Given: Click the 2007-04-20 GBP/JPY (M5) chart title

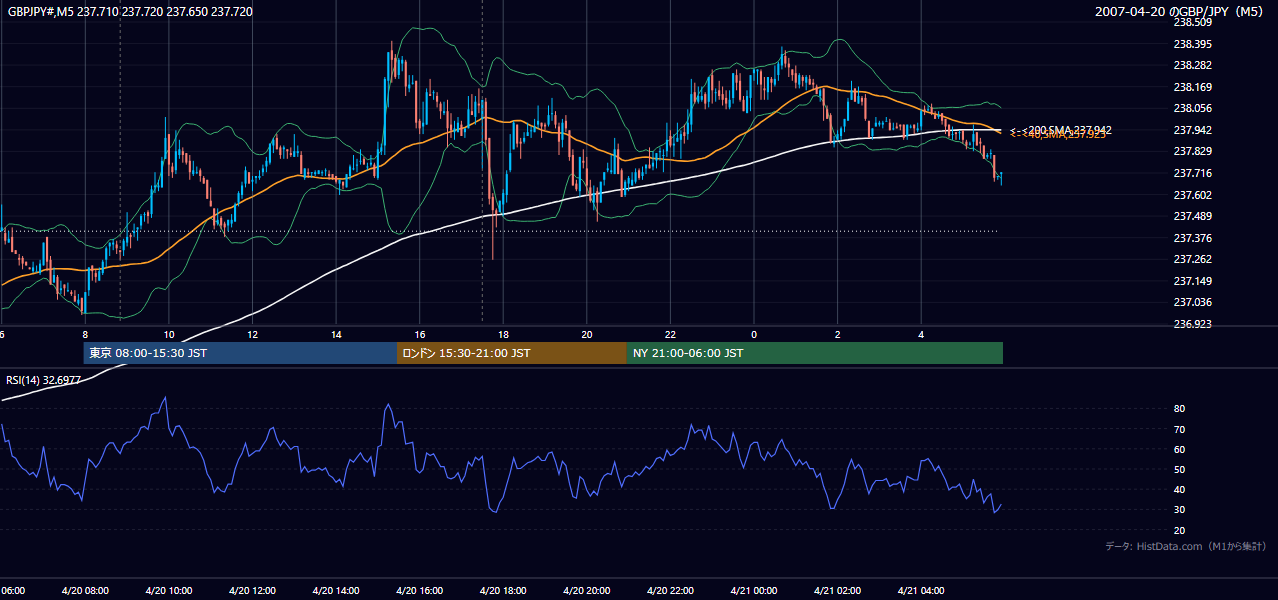Looking at the screenshot, I should tap(1181, 12).
